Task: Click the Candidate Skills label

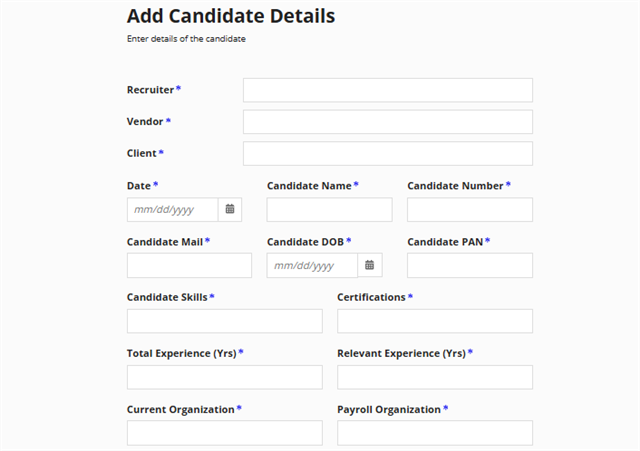Action: pos(167,297)
